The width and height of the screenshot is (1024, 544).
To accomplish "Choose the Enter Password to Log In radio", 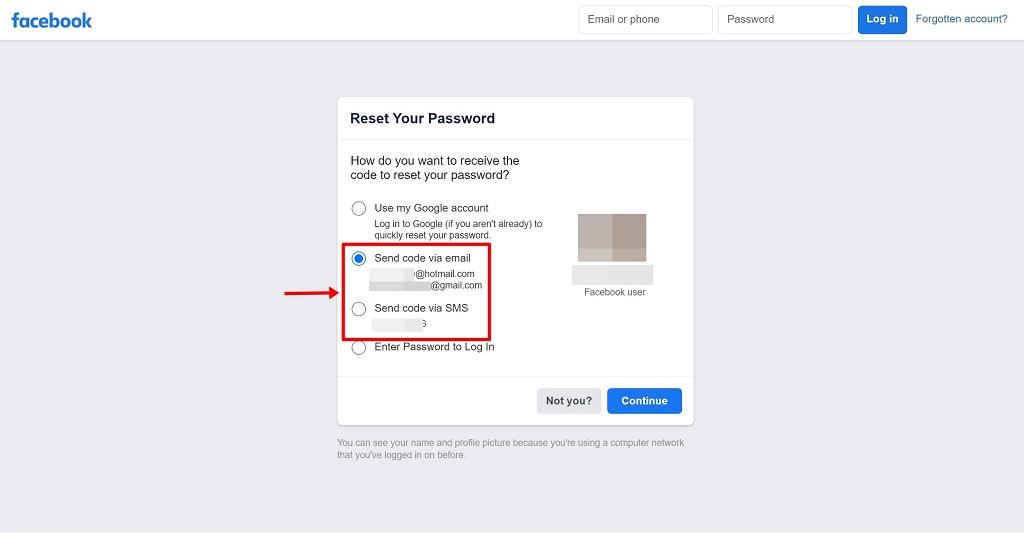I will coord(359,347).
